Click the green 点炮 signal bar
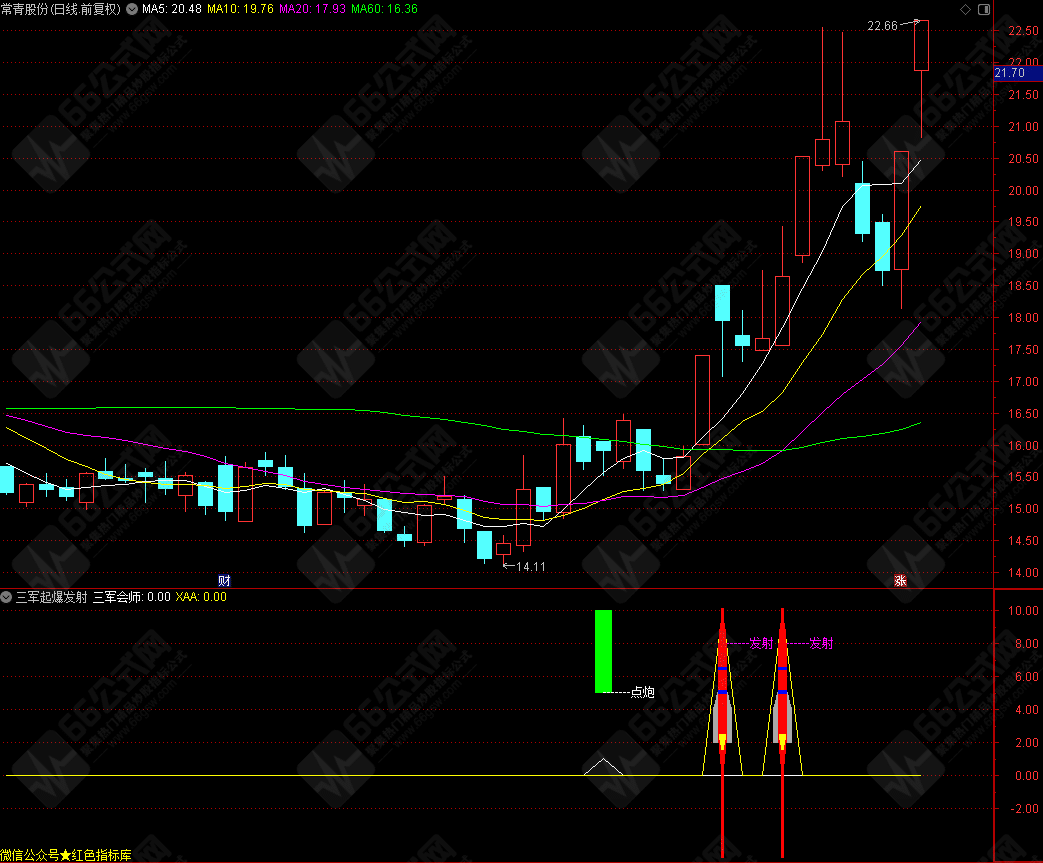The image size is (1043, 863). [603, 651]
